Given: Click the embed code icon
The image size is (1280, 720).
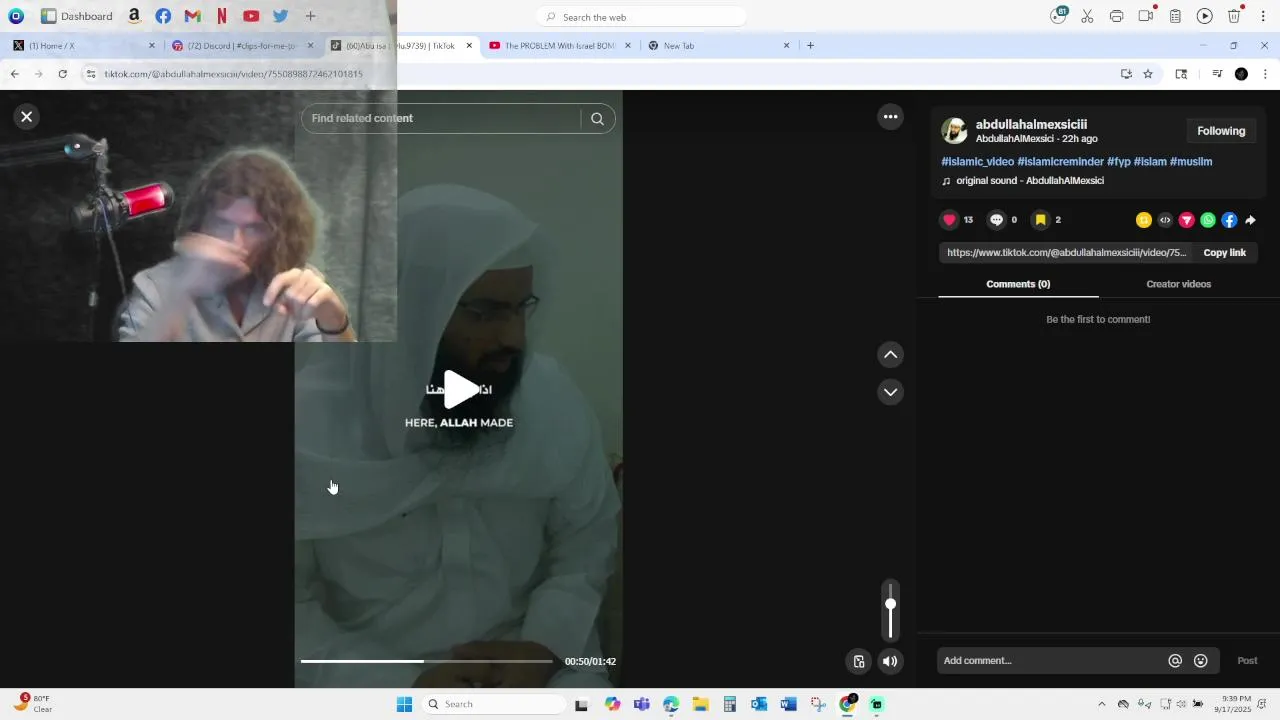Looking at the screenshot, I should pos(1165,220).
